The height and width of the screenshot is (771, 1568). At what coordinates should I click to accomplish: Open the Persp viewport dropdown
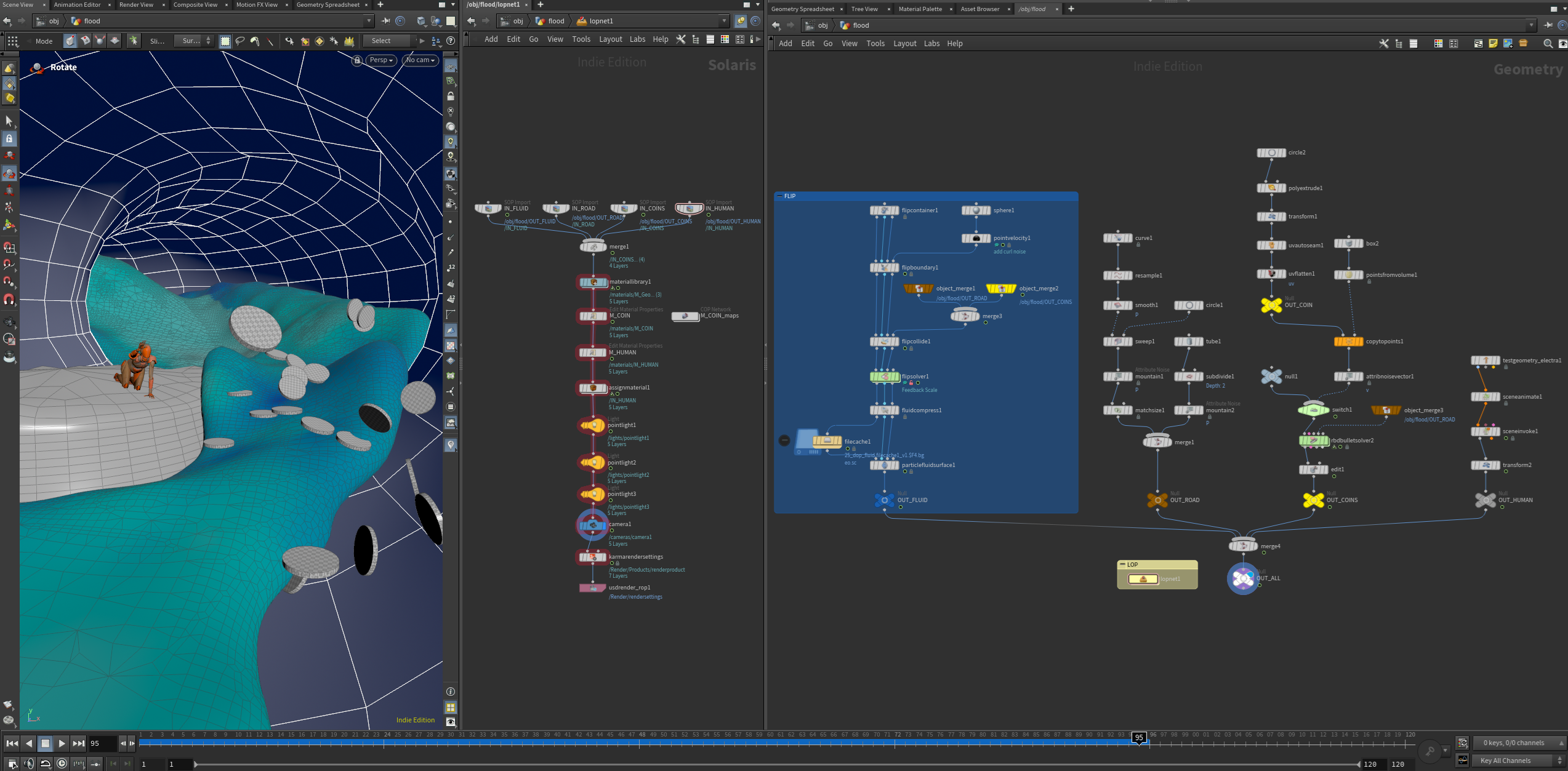[x=381, y=60]
